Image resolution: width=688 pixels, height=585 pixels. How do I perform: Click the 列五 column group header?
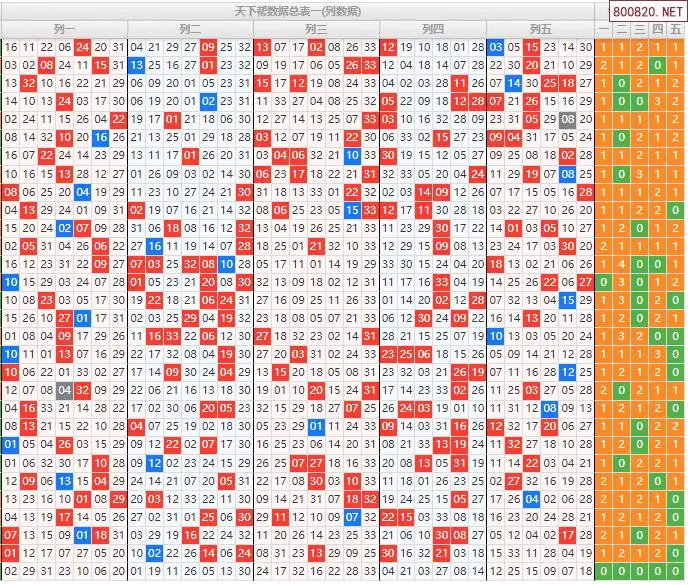540,29
